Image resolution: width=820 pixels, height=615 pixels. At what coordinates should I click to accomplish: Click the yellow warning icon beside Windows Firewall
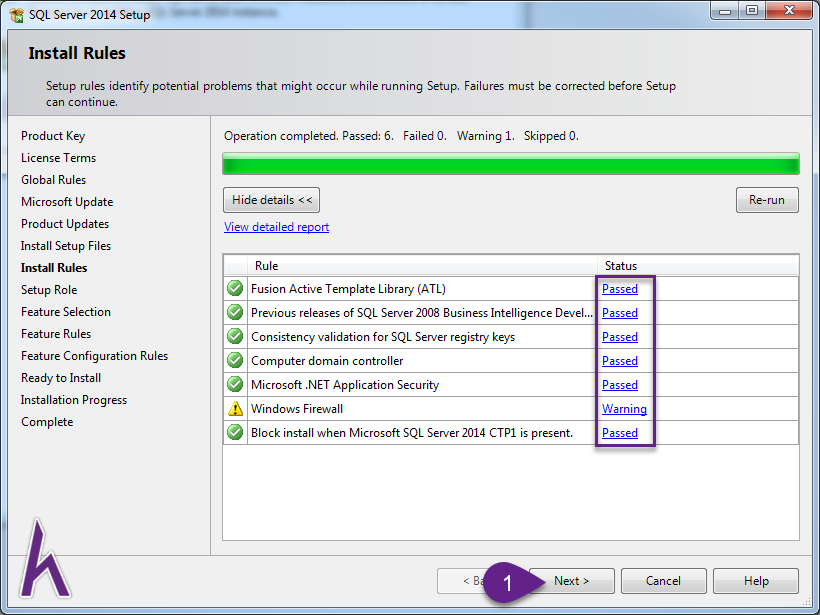235,408
